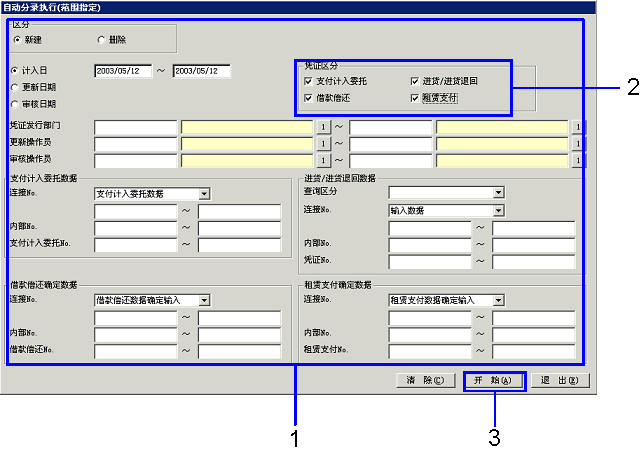Click 更新操作员 end lookup button

pos(578,144)
